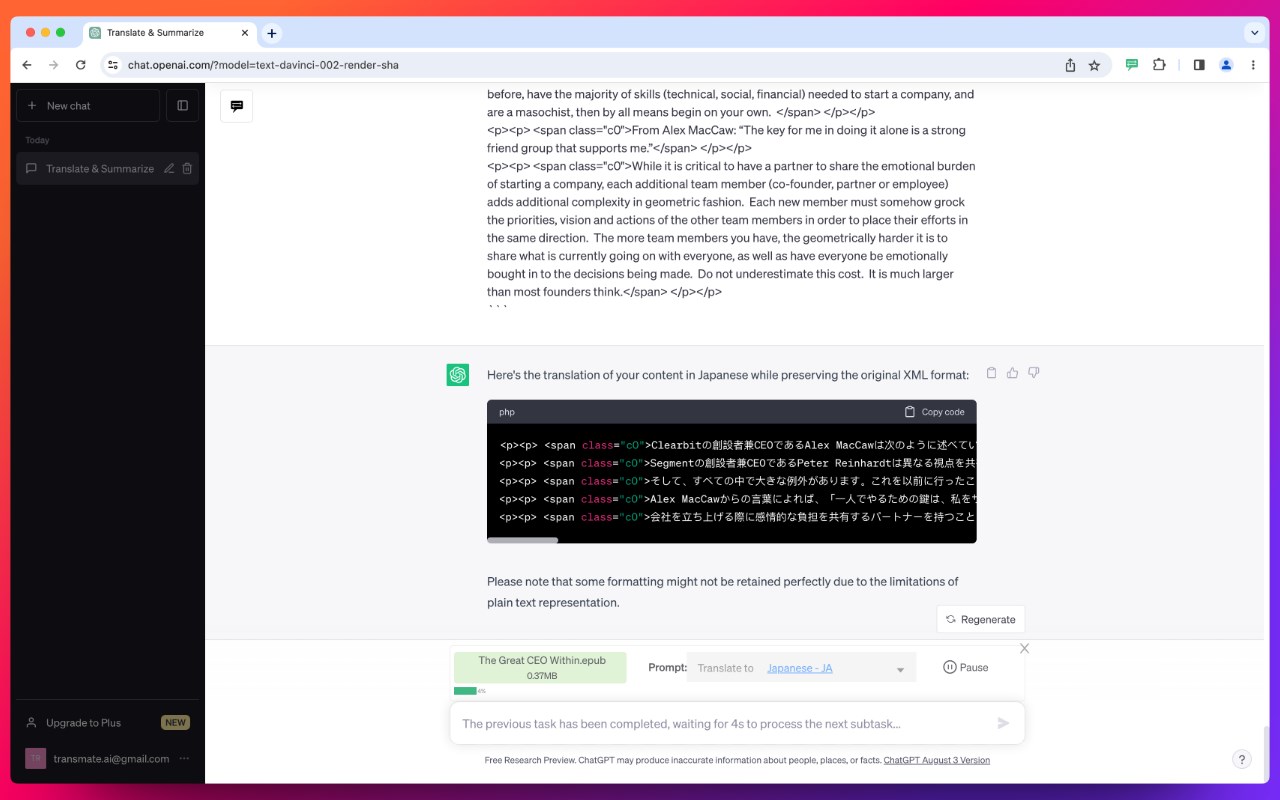Close the Translate & Summarize tab

245,33
